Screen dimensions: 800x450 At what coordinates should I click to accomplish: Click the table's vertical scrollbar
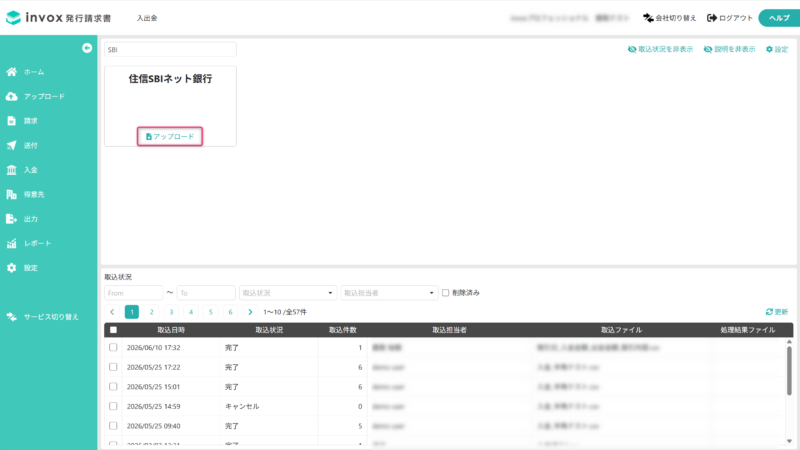[789, 370]
